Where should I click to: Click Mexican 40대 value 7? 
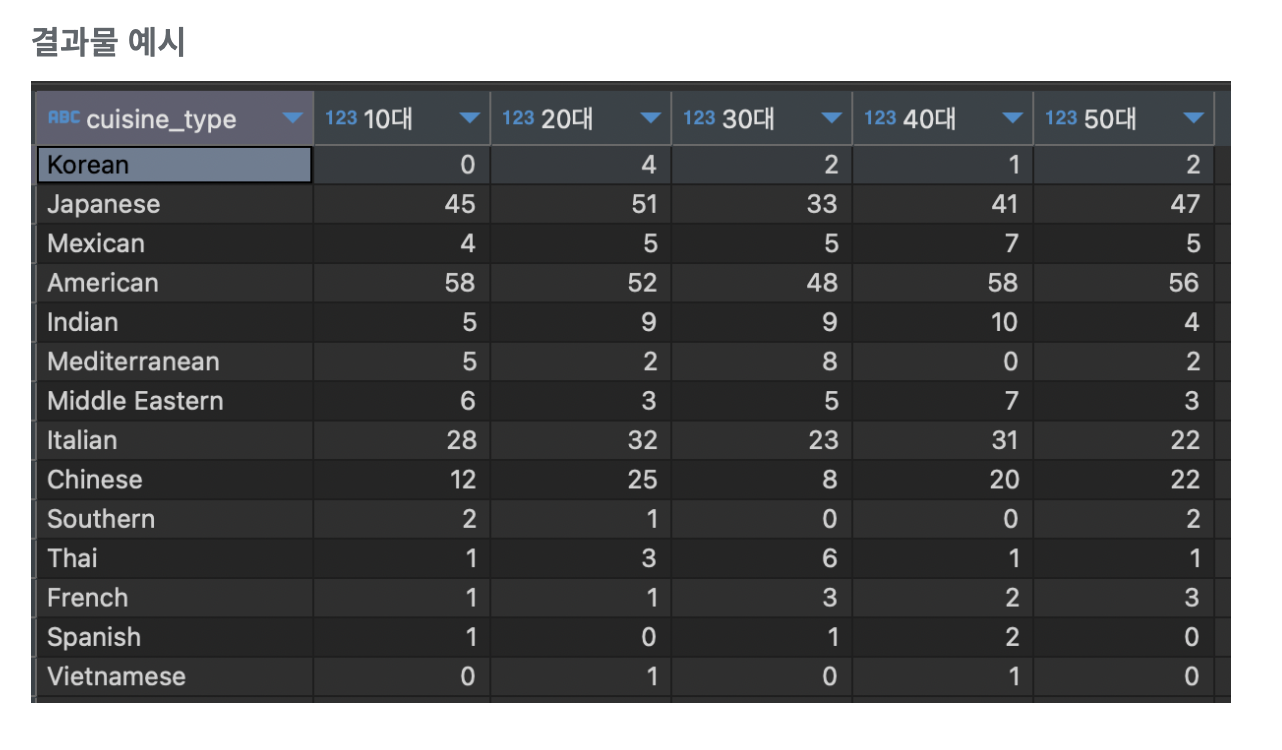click(1011, 243)
